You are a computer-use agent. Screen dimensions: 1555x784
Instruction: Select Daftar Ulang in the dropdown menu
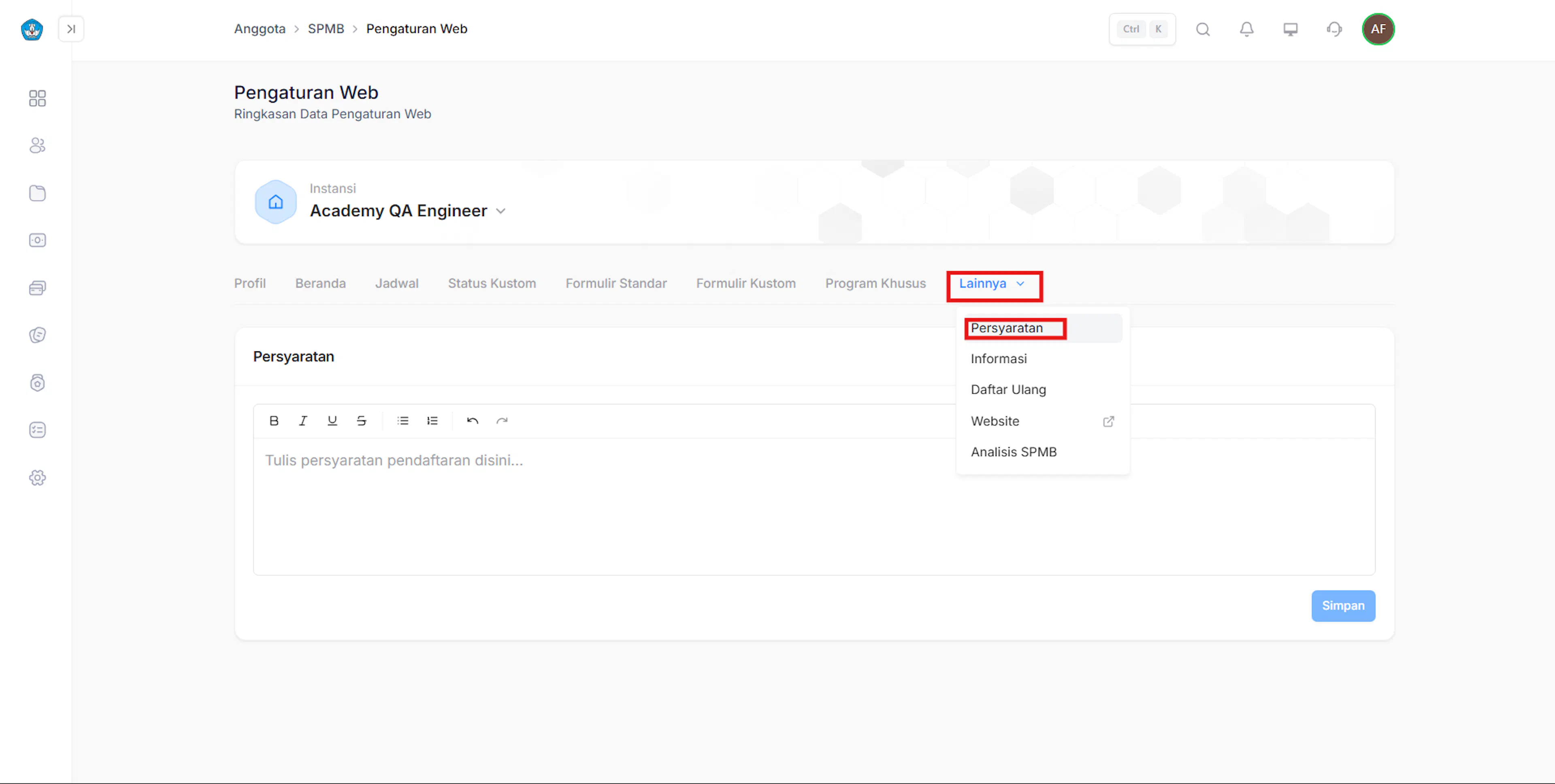click(1043, 390)
